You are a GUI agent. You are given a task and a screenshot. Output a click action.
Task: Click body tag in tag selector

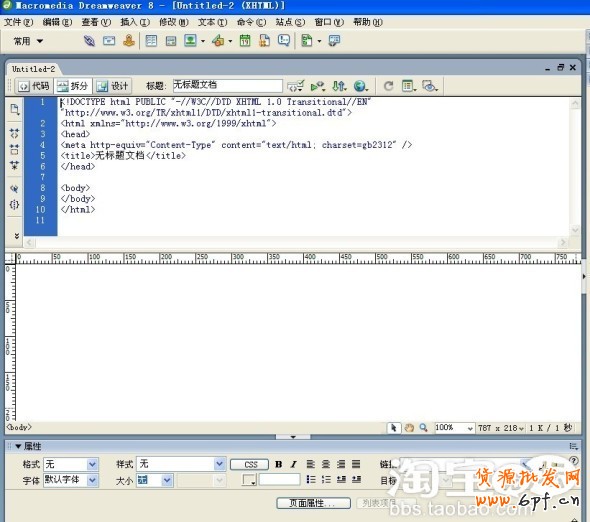(19, 428)
